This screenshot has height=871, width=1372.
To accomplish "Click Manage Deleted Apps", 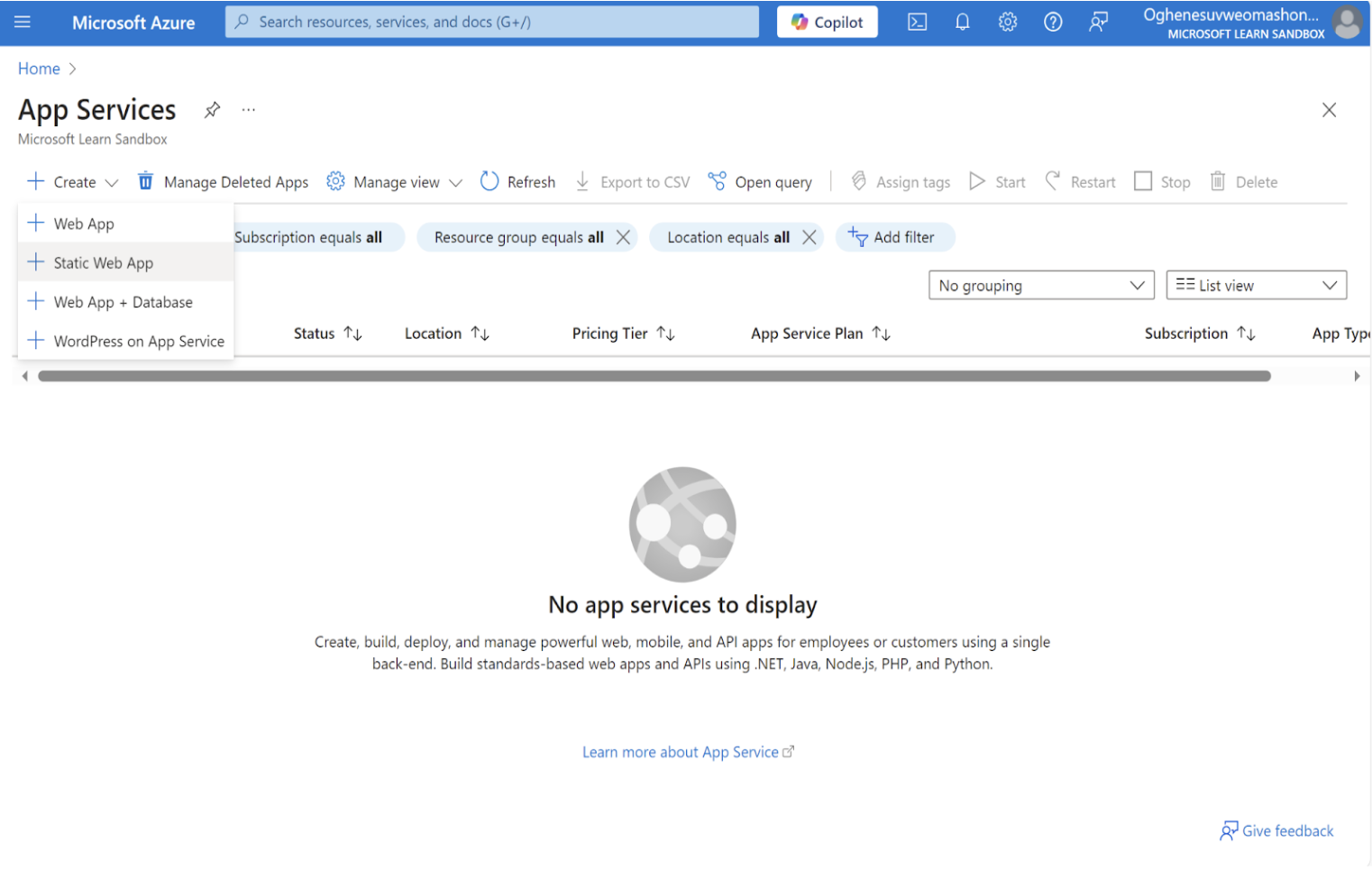I will (223, 182).
